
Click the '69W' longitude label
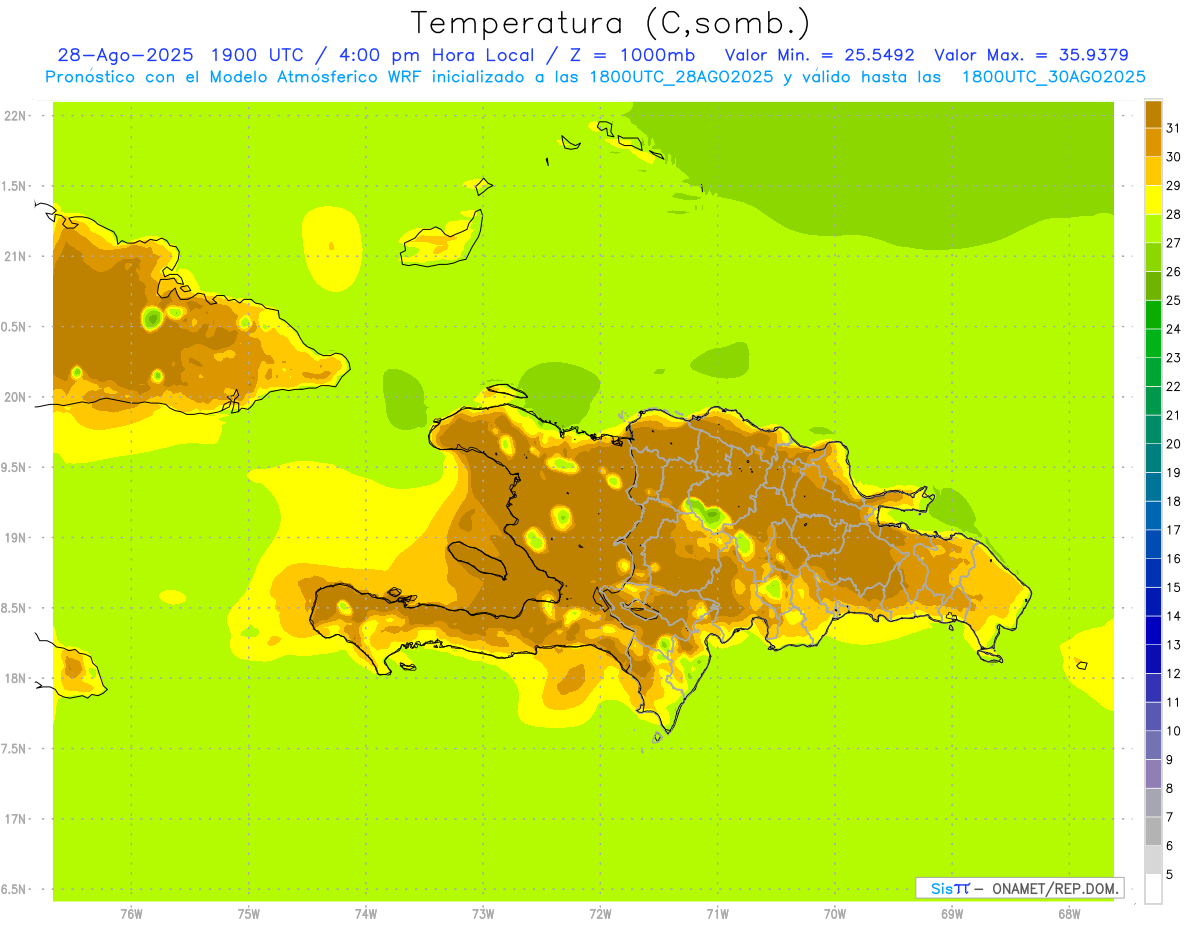point(952,913)
